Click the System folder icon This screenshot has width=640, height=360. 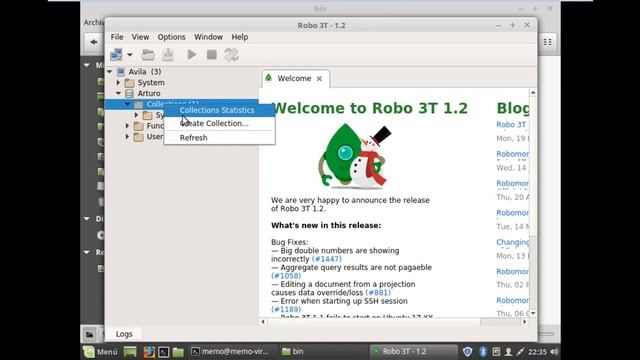pos(129,82)
